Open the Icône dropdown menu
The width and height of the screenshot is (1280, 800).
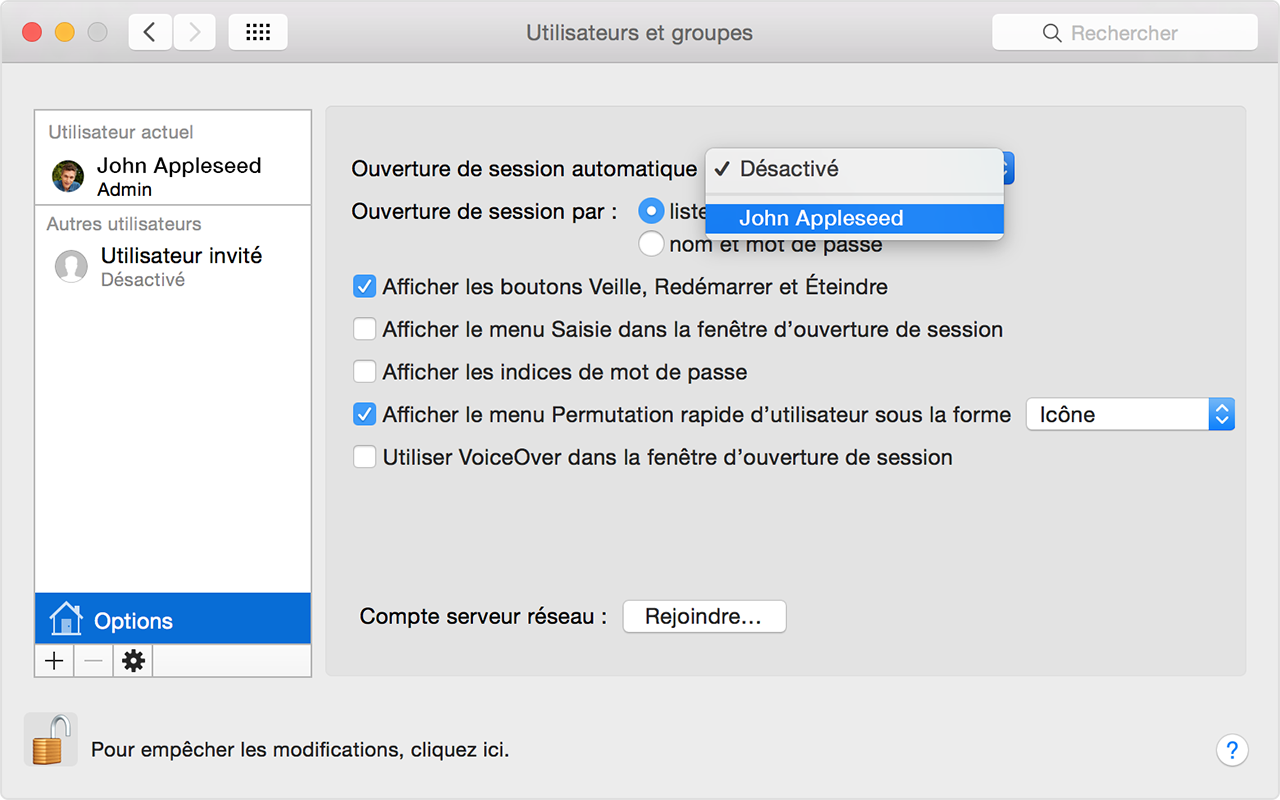pyautogui.click(x=1130, y=414)
